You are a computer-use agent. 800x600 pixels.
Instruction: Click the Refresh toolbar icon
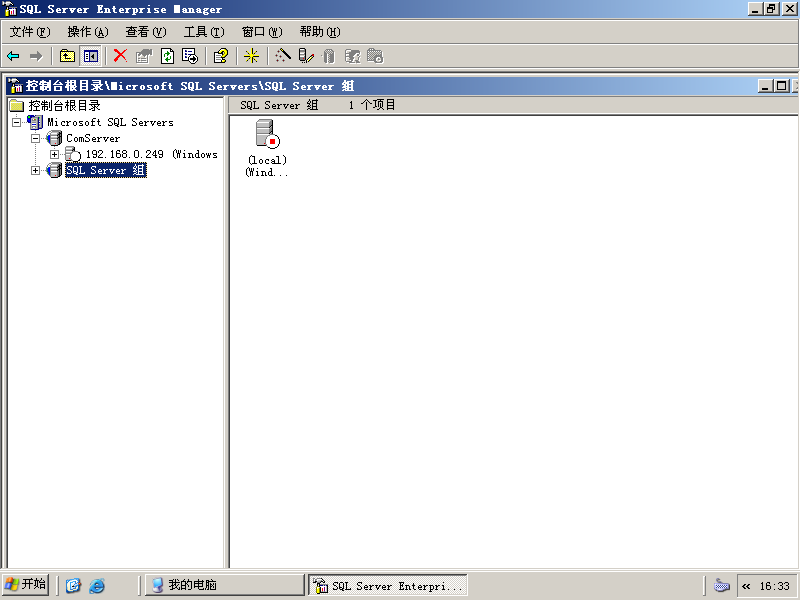tap(167, 56)
